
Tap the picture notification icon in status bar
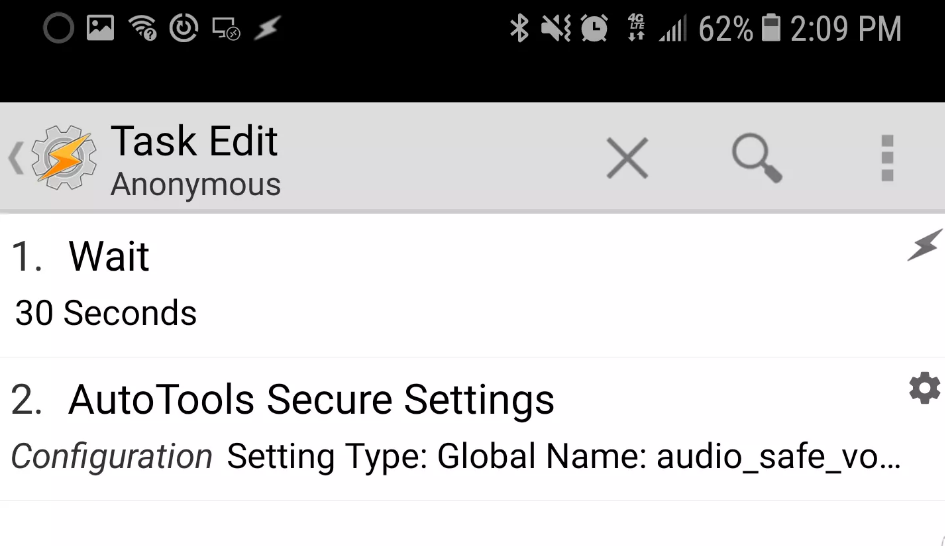point(100,28)
